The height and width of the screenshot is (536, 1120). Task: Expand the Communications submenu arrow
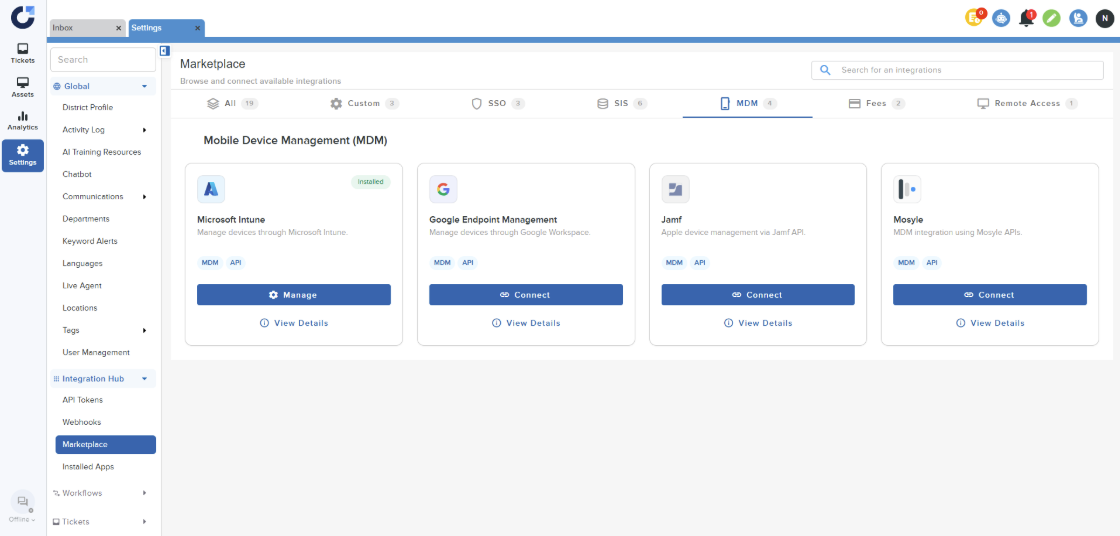pyautogui.click(x=144, y=197)
